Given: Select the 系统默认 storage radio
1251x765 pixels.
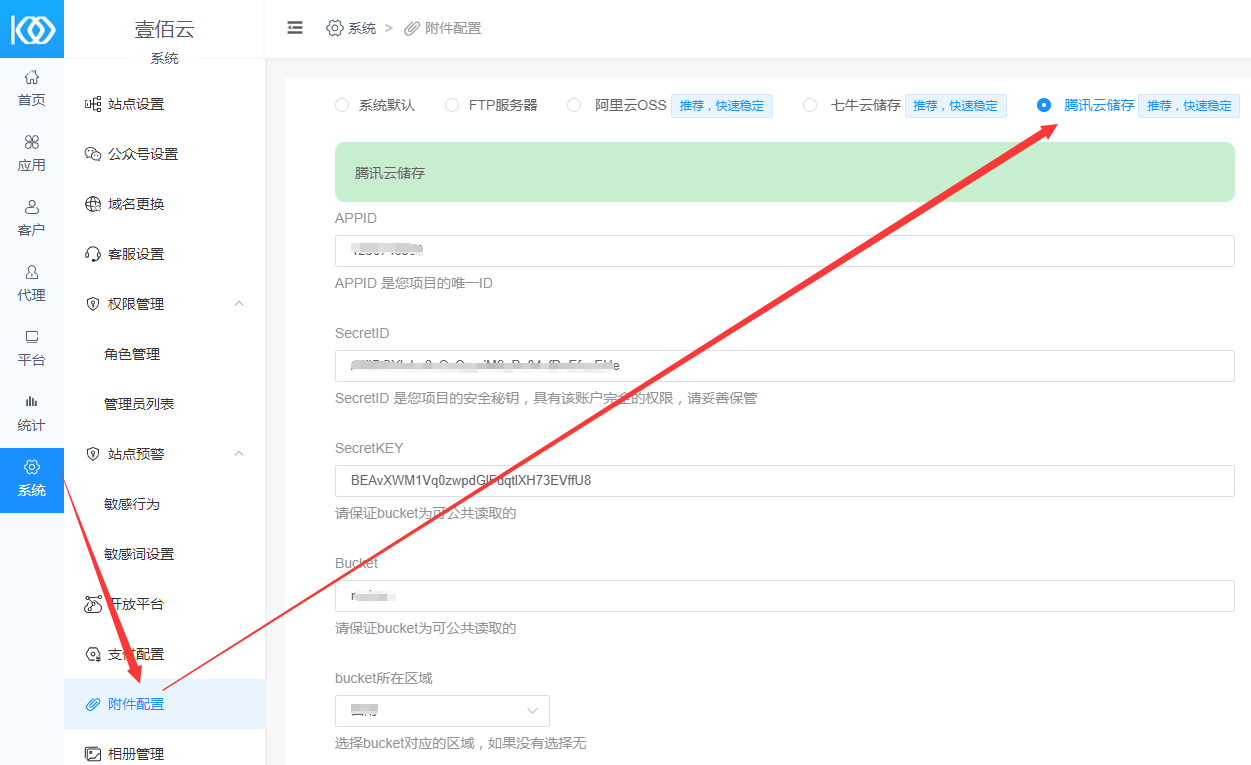Looking at the screenshot, I should coord(342,105).
